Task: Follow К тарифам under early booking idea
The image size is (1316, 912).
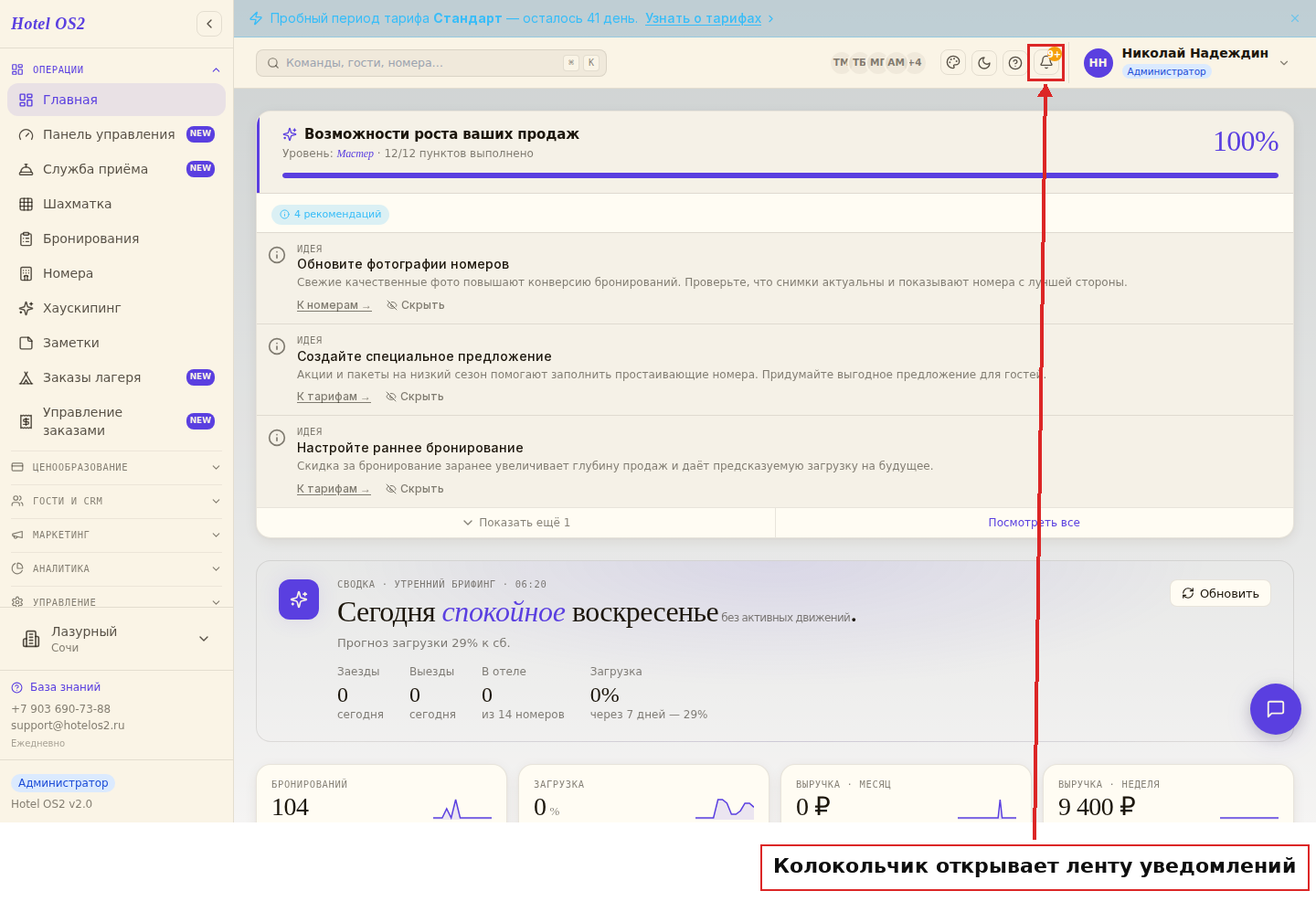Action: tap(334, 489)
